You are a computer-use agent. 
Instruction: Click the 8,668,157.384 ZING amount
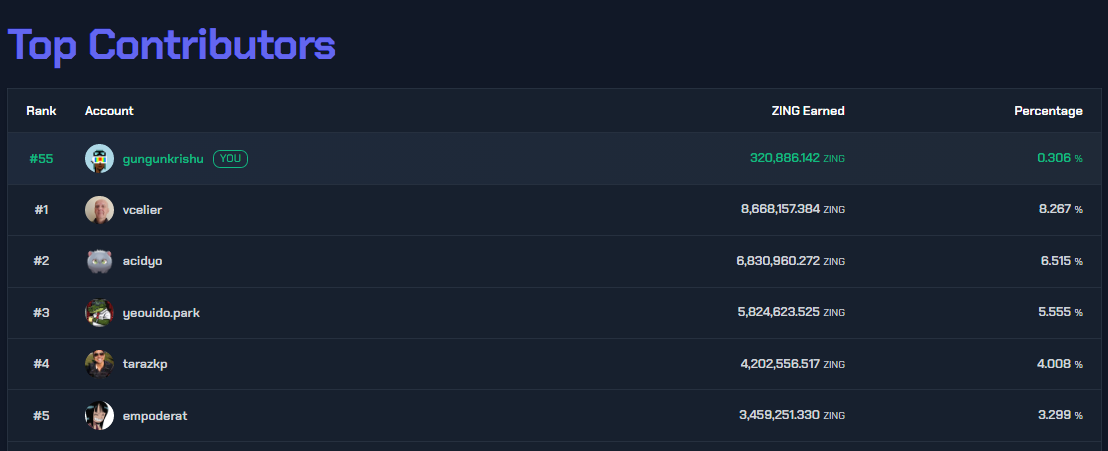793,210
